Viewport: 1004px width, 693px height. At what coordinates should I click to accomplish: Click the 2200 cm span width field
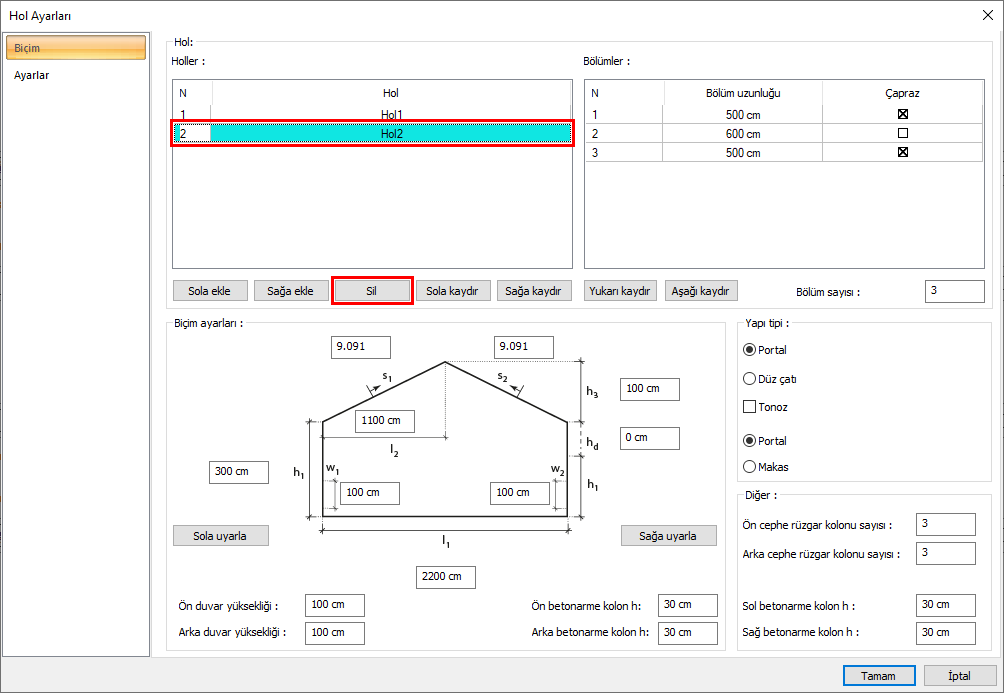[445, 577]
